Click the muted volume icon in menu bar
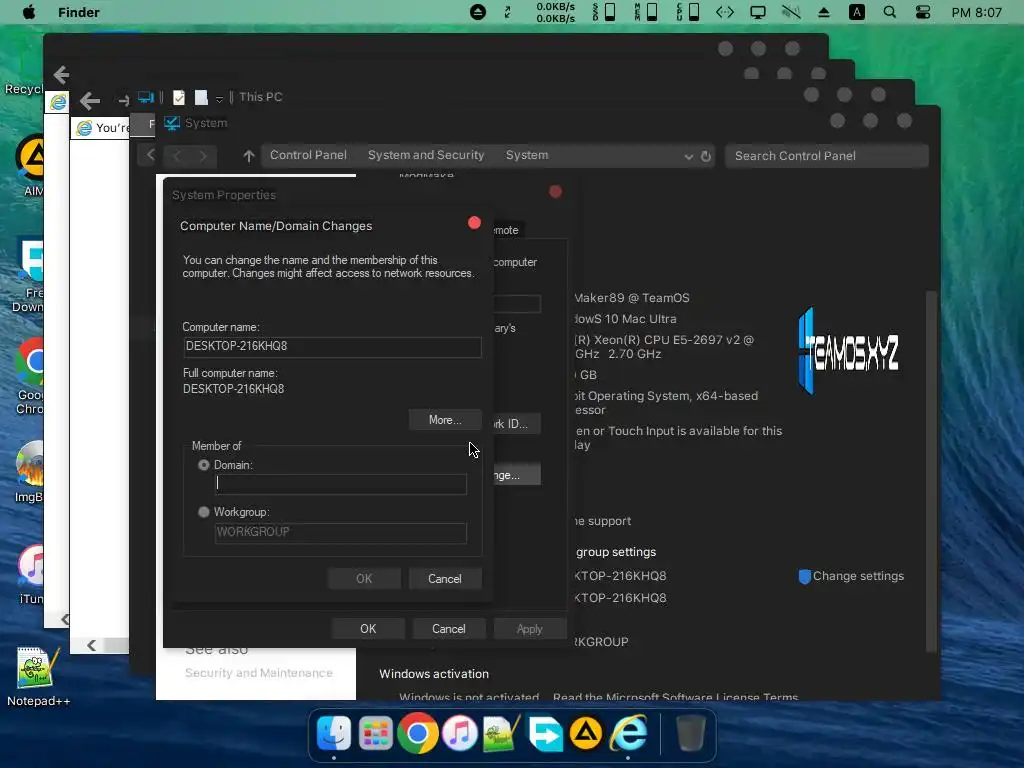The width and height of the screenshot is (1024, 768). [x=791, y=12]
